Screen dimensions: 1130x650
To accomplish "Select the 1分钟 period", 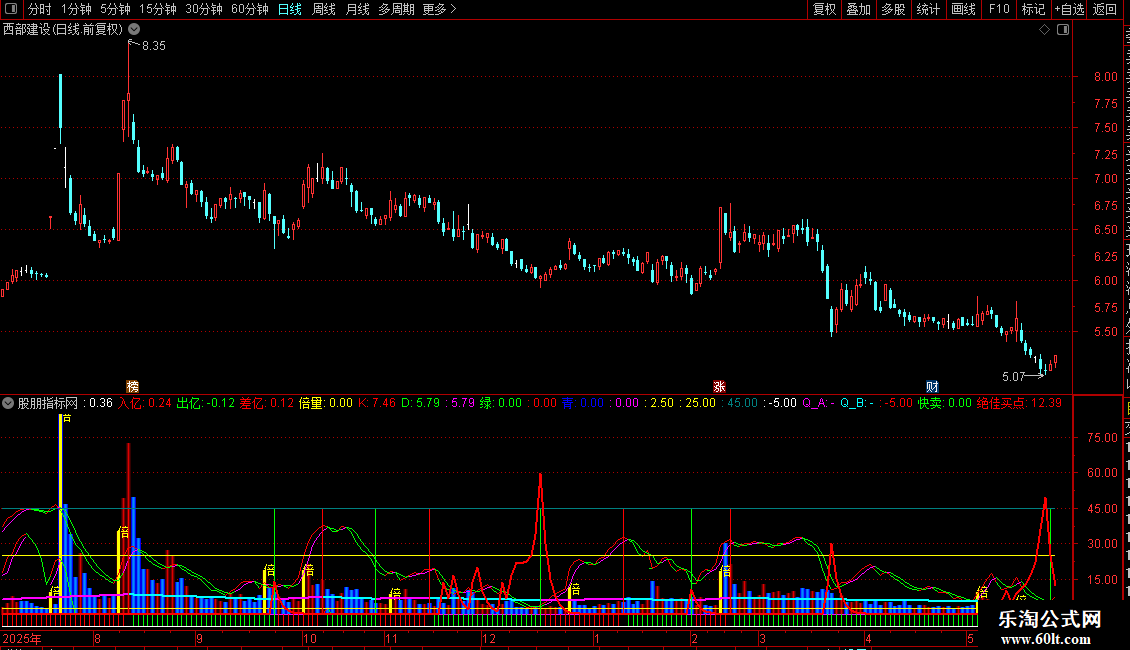I will click(76, 9).
